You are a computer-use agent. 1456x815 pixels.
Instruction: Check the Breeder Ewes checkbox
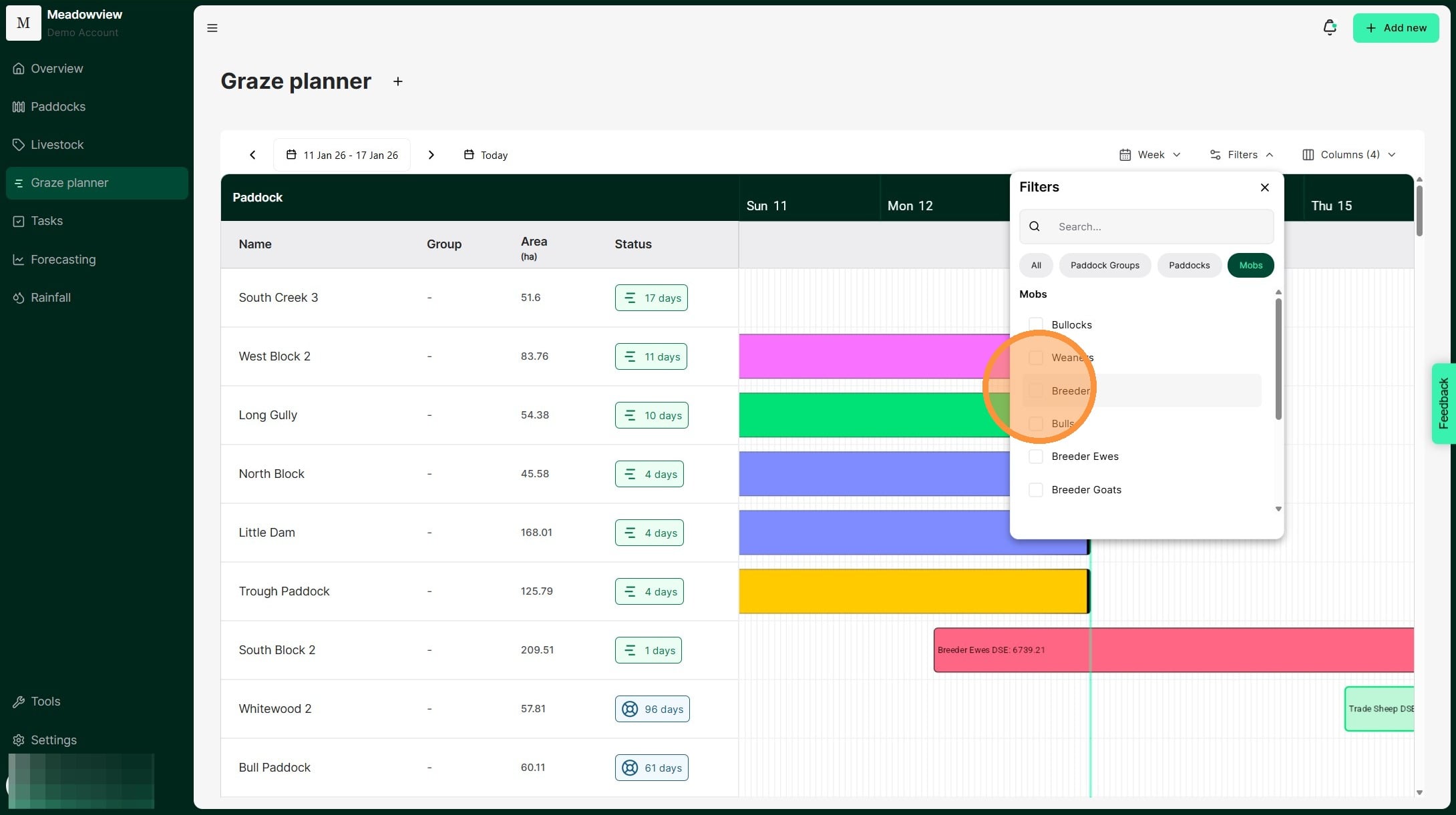[1036, 457]
